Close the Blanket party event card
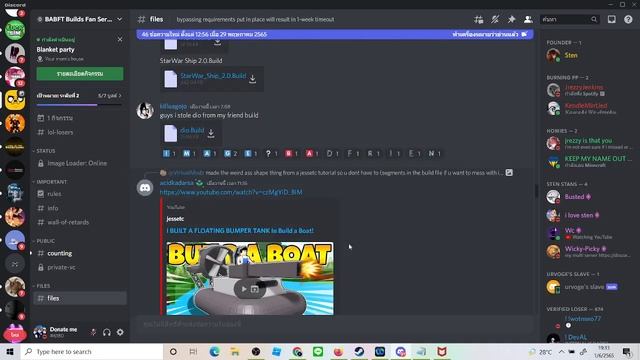This screenshot has width=640, height=360. tap(120, 40)
